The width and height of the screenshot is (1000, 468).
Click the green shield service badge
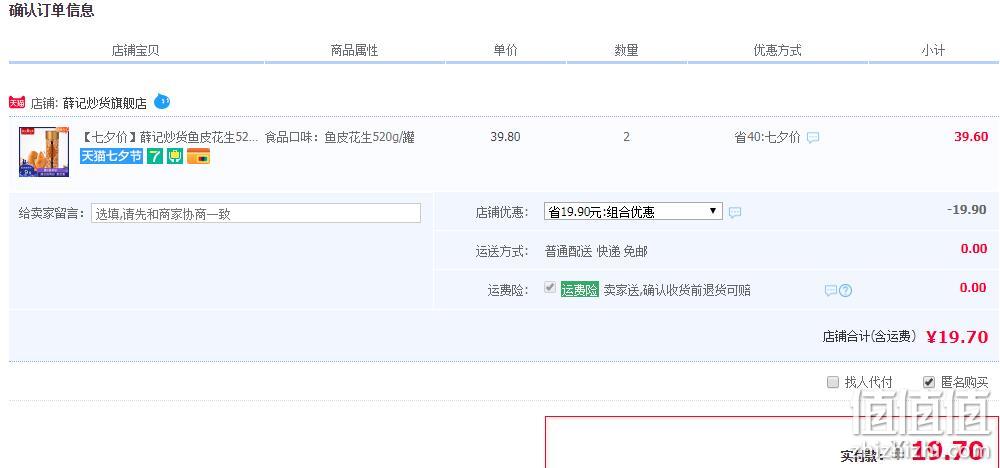[175, 156]
